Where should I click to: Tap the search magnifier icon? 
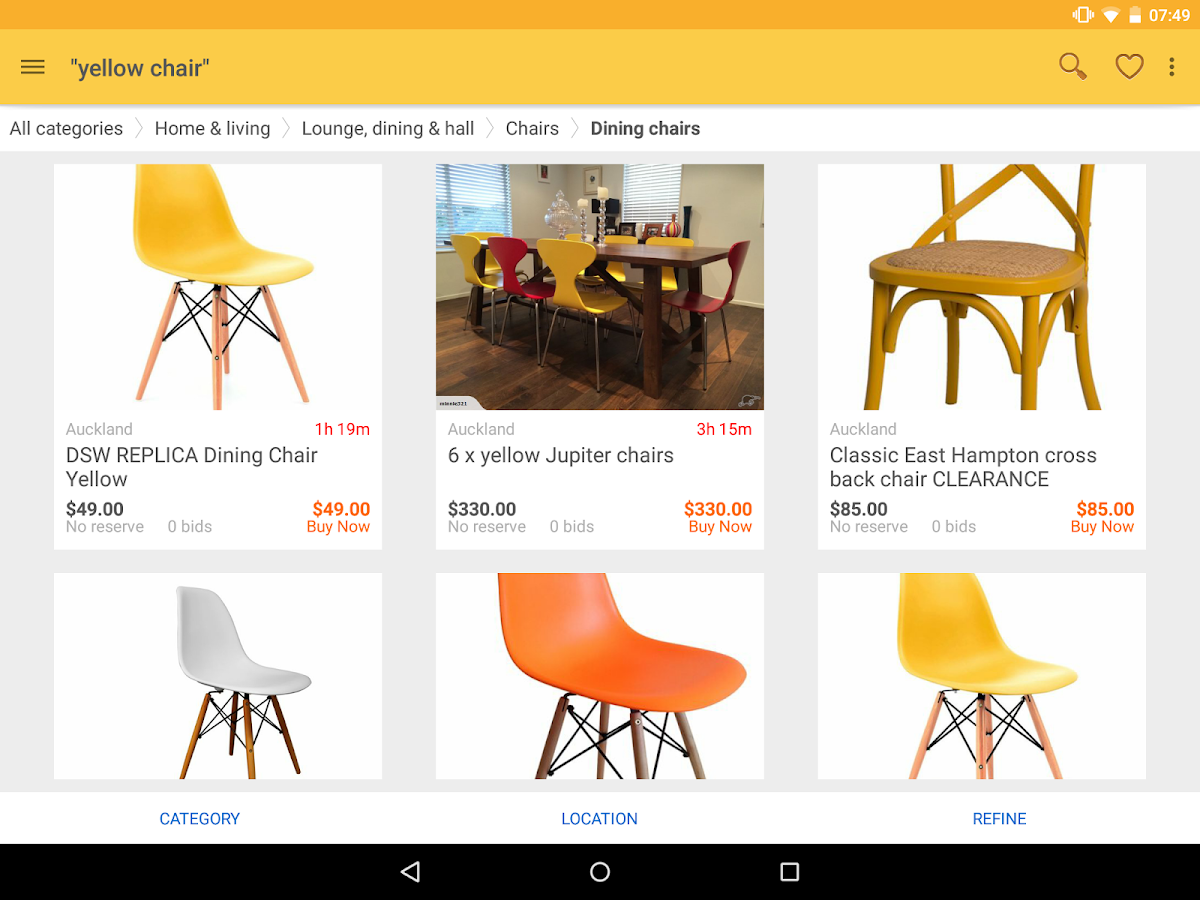[1073, 67]
